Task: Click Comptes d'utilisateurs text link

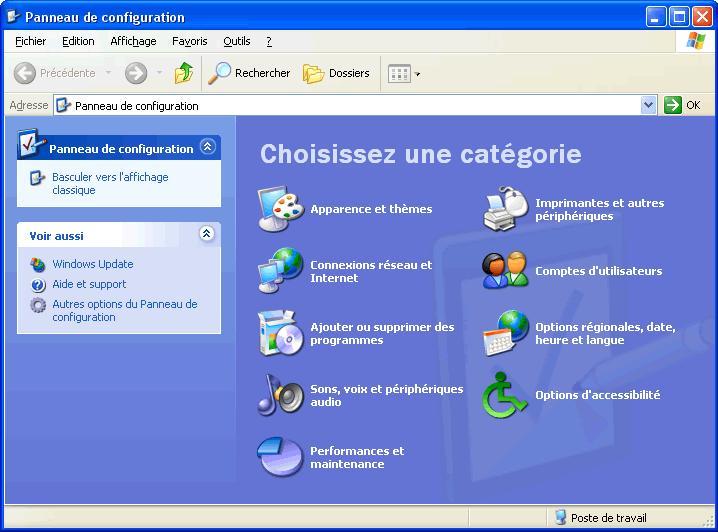Action: click(599, 271)
